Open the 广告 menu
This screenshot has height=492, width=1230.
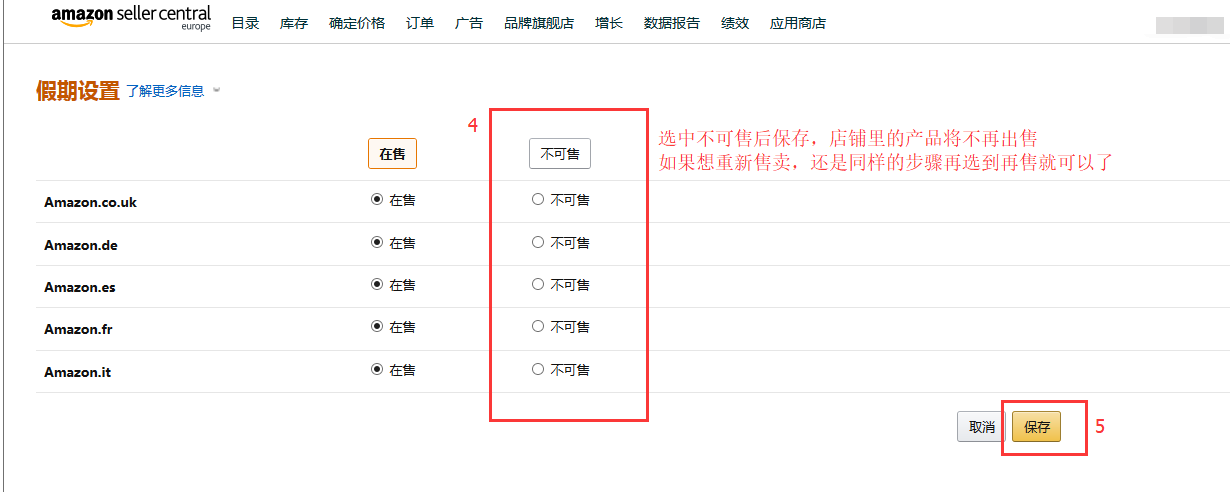tap(469, 23)
